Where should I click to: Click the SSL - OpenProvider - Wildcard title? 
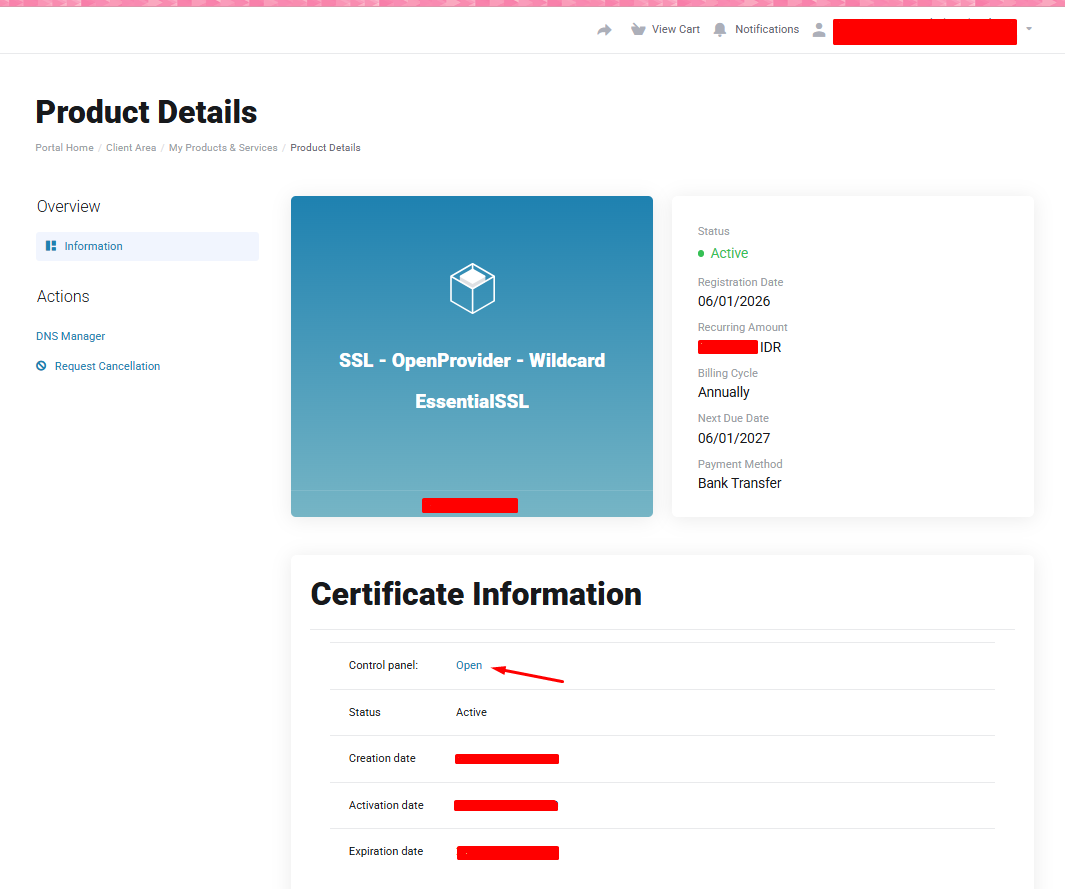coord(472,361)
